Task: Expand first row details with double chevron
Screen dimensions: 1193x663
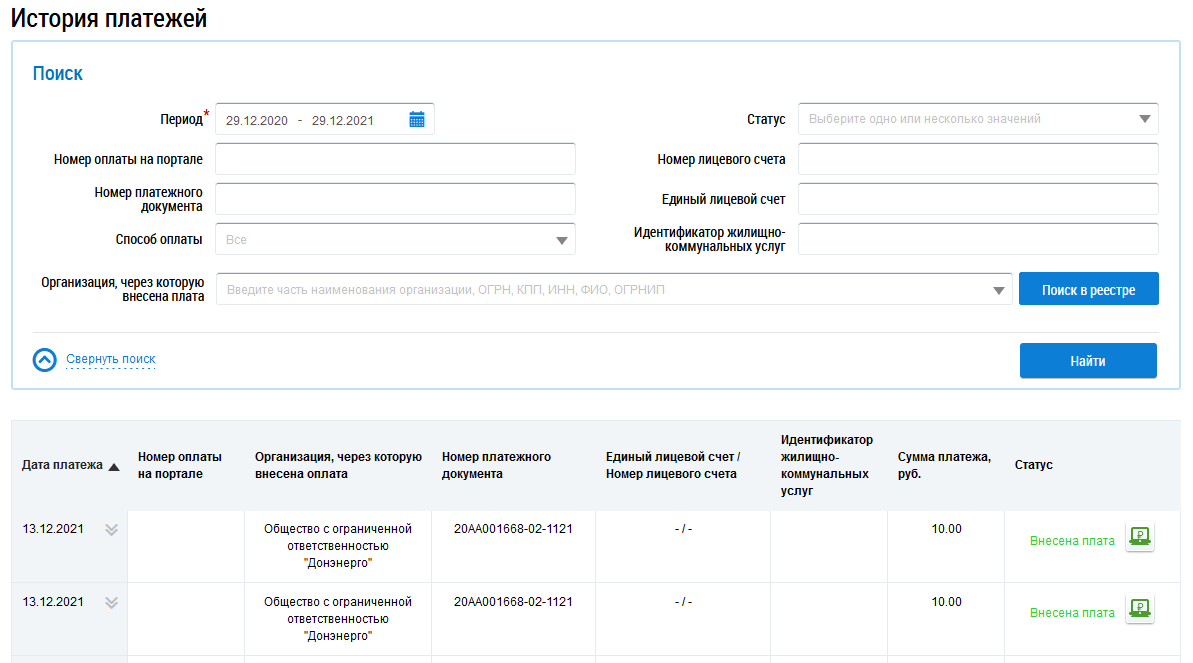Action: click(111, 530)
